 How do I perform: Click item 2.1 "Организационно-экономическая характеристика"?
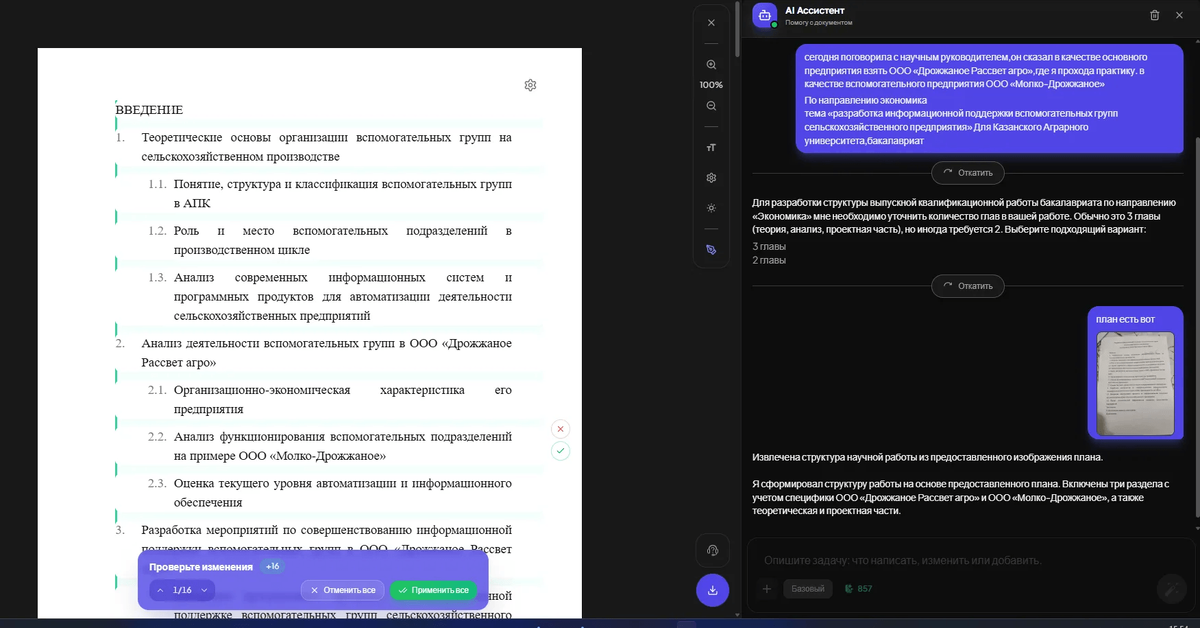tap(342, 399)
